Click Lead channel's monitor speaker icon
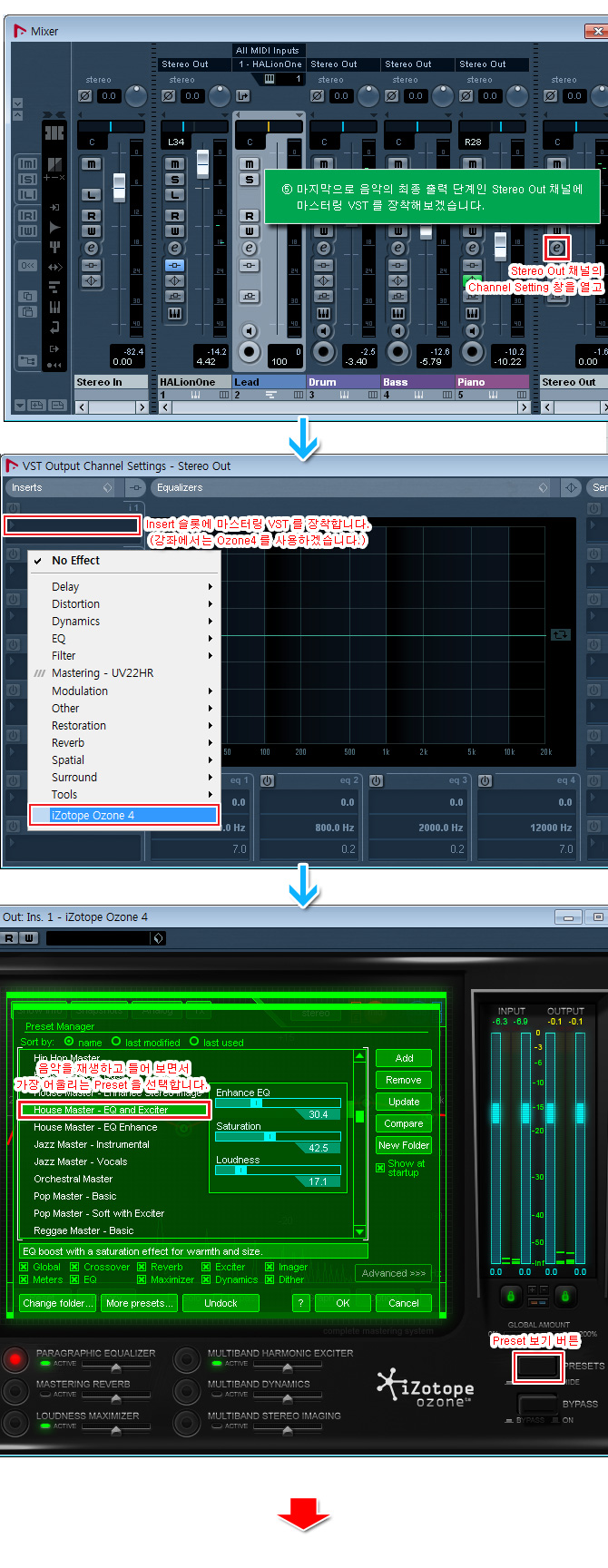Image resolution: width=608 pixels, height=1568 pixels. point(249,331)
